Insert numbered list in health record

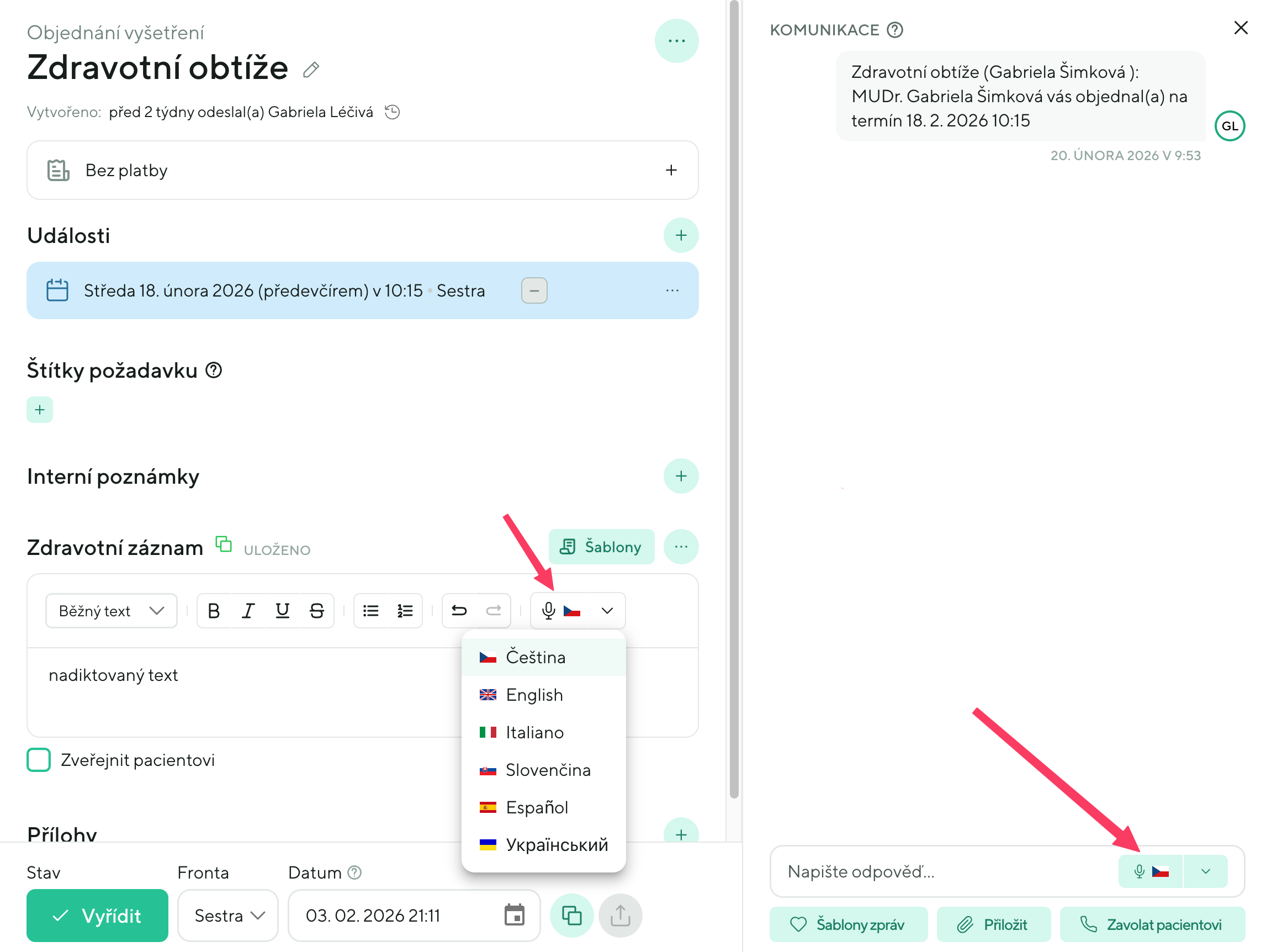(405, 611)
